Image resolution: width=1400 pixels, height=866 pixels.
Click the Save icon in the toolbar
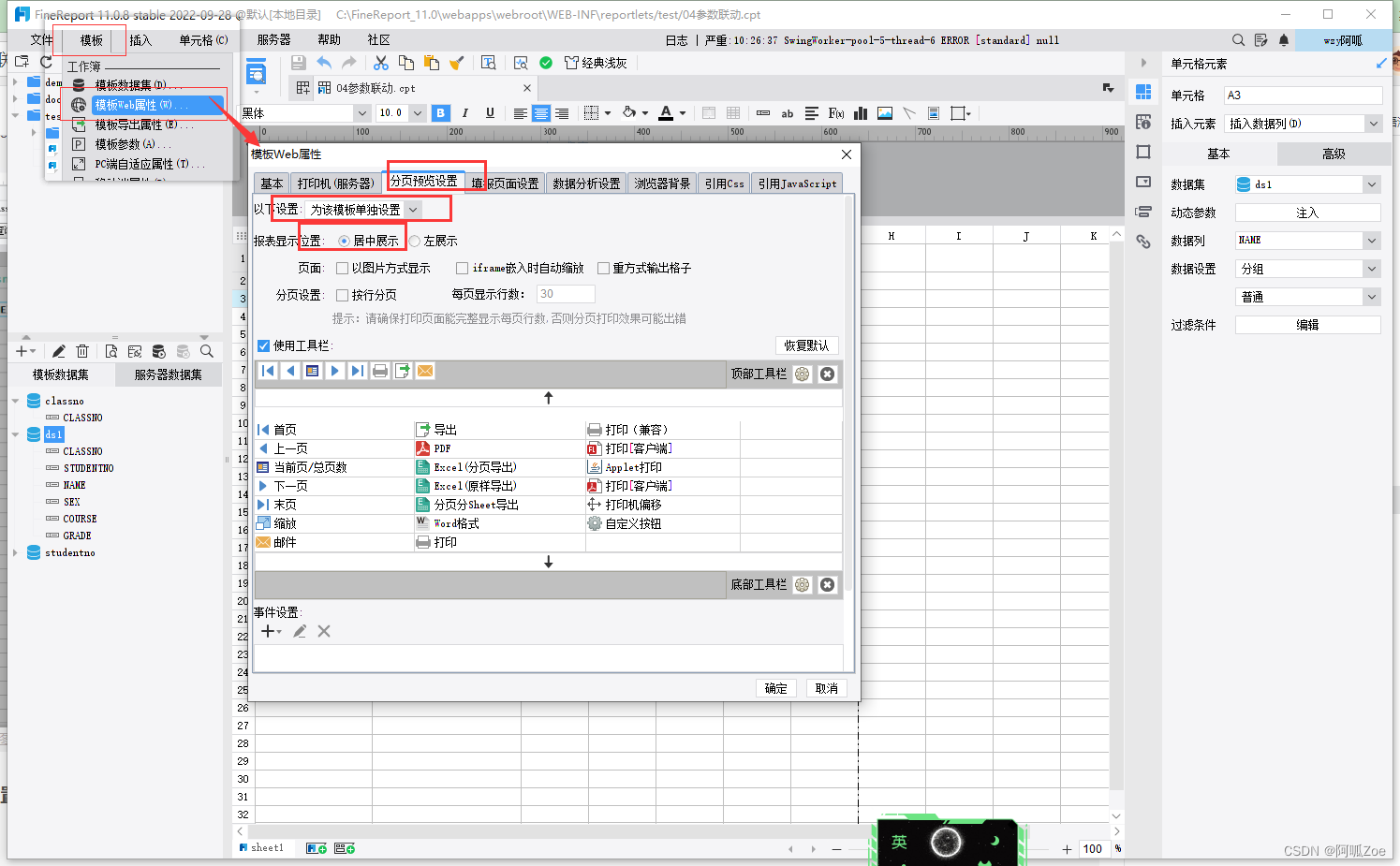tap(298, 62)
